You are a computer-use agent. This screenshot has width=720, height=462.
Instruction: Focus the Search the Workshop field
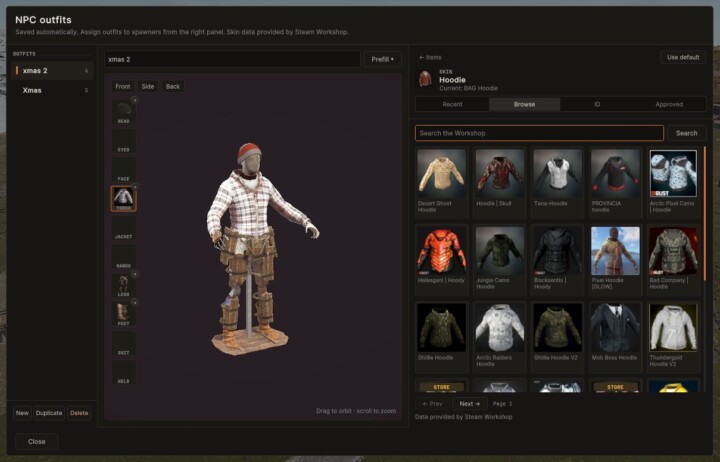pyautogui.click(x=539, y=133)
